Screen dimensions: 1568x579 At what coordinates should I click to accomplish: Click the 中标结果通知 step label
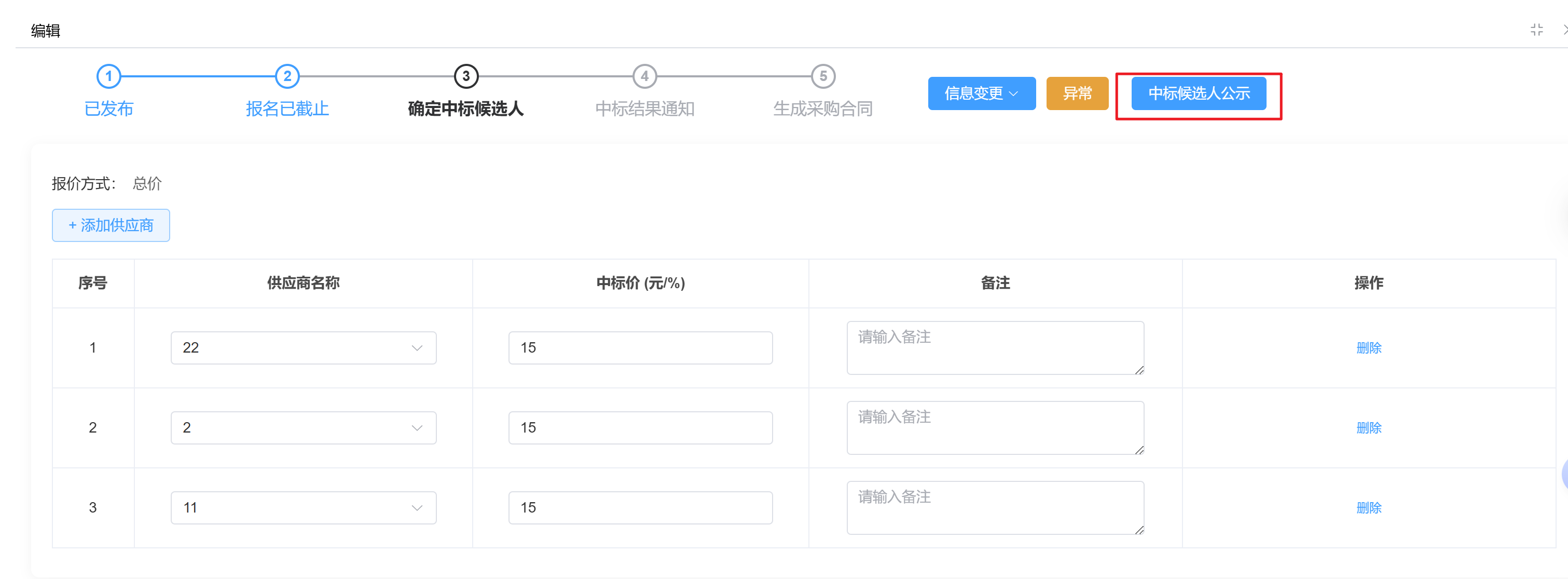coord(644,109)
